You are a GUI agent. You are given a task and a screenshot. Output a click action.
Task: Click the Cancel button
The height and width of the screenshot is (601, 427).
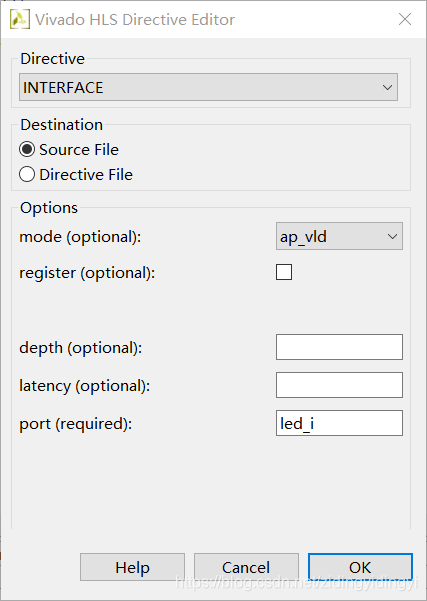[246, 567]
